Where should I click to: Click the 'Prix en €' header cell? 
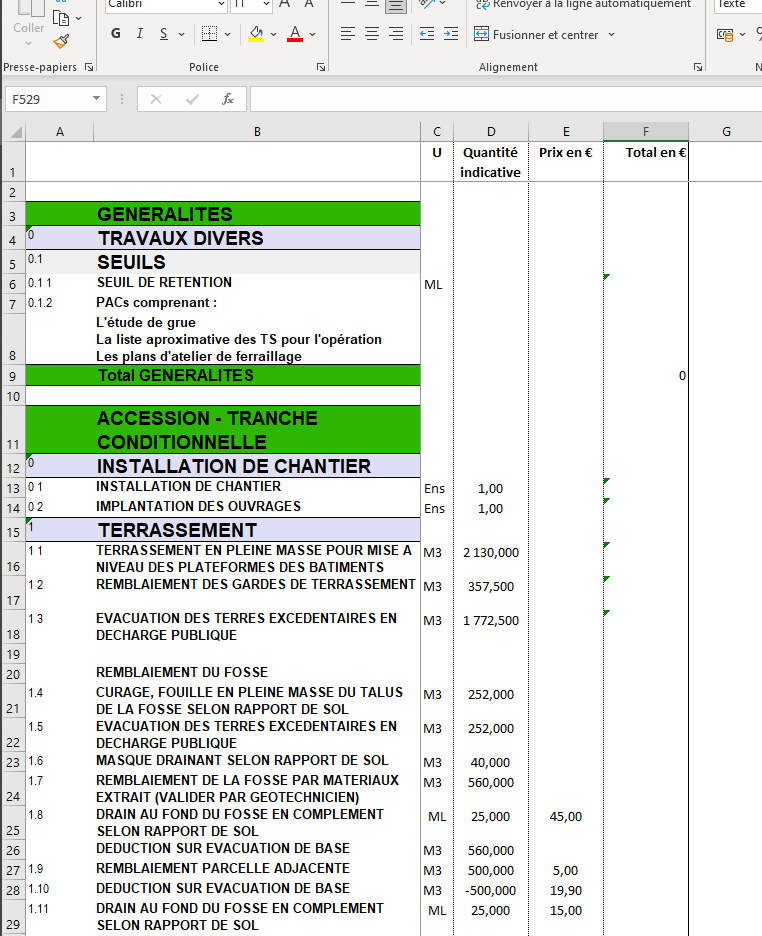tap(566, 161)
